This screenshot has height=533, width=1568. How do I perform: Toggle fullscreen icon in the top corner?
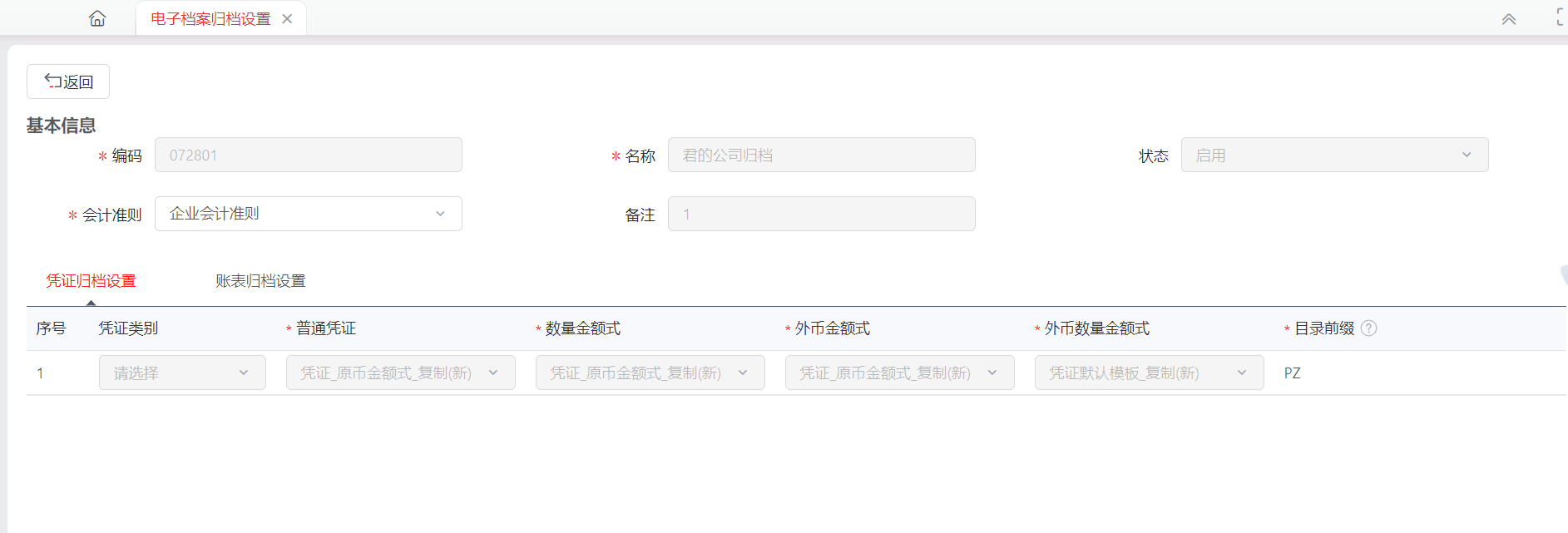(1561, 17)
